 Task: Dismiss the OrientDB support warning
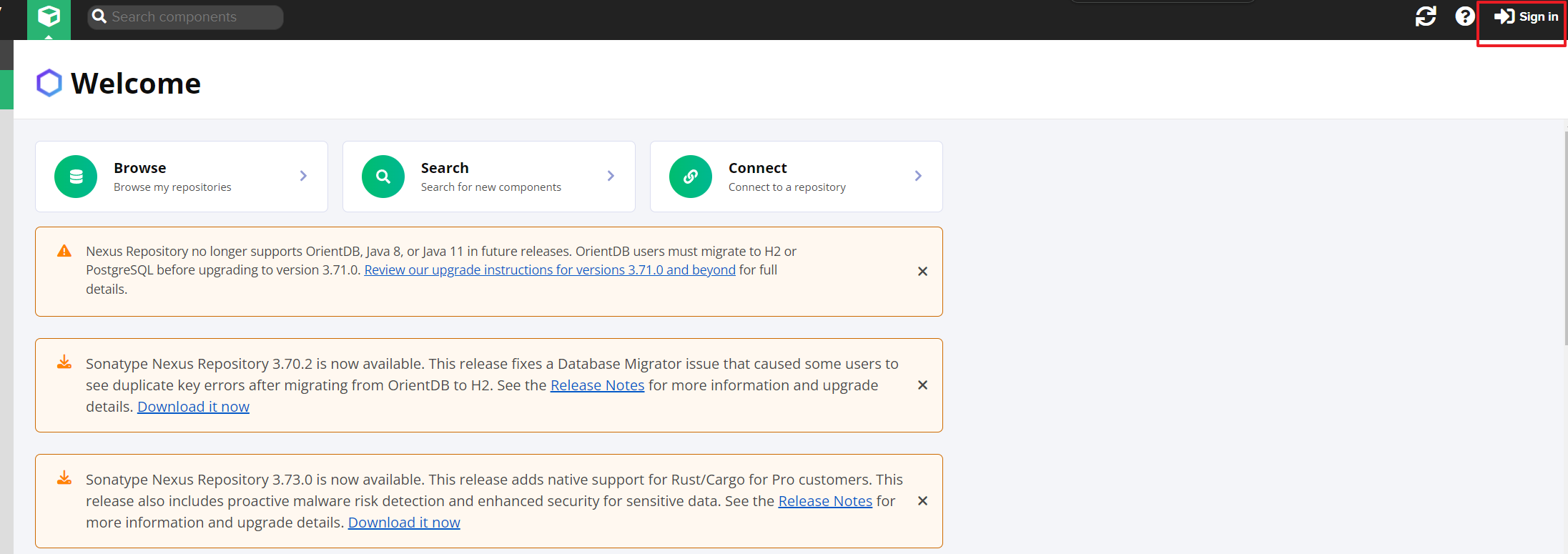tap(922, 272)
